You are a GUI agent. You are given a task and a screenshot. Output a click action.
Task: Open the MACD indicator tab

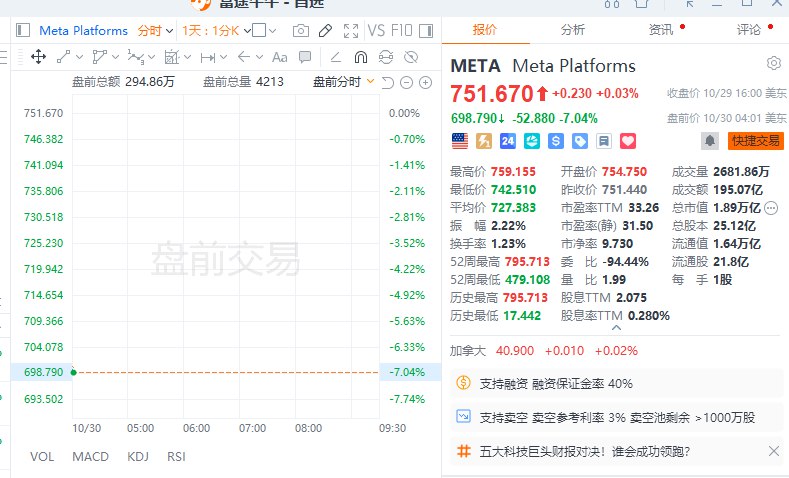coord(91,456)
